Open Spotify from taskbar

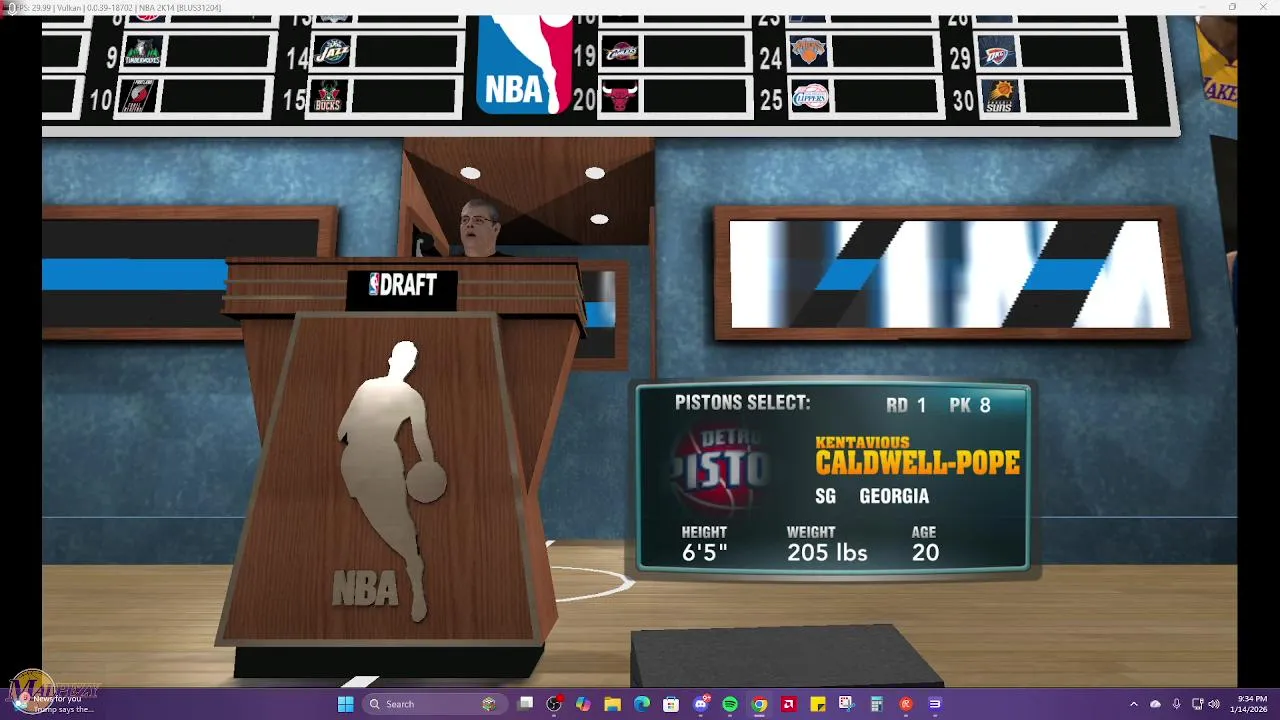tap(730, 704)
